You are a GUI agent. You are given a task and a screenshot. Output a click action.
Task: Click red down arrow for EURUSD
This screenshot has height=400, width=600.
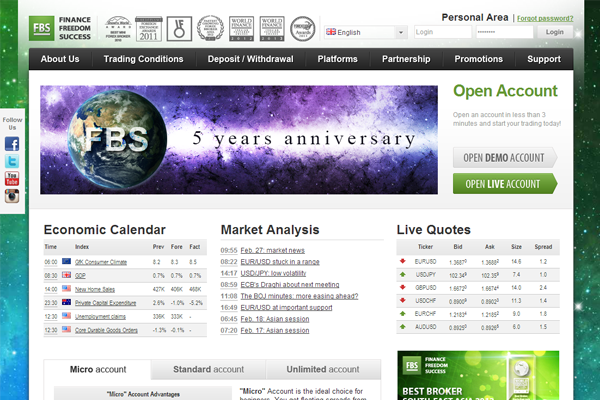(403, 261)
